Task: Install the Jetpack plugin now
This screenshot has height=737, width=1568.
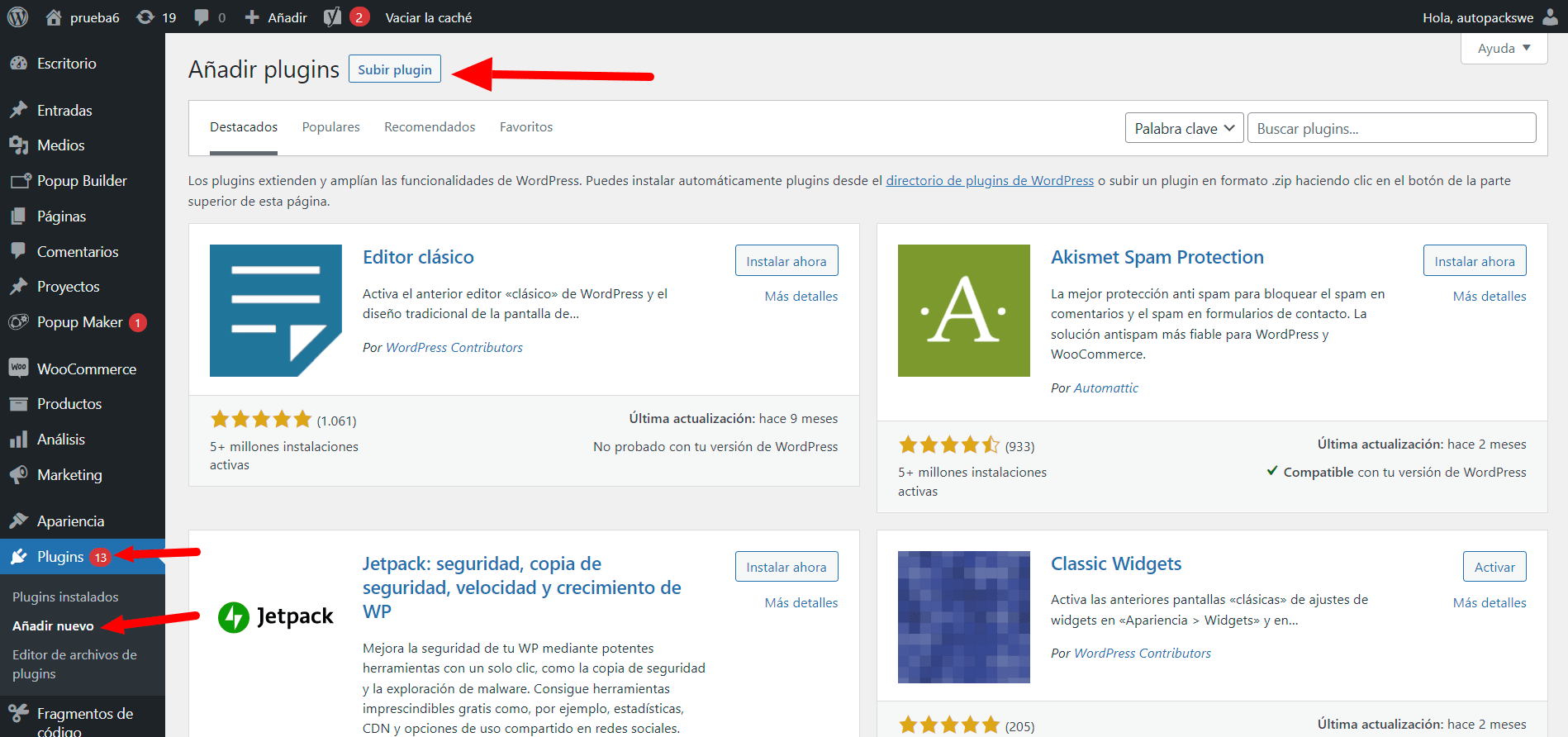Action: [786, 567]
